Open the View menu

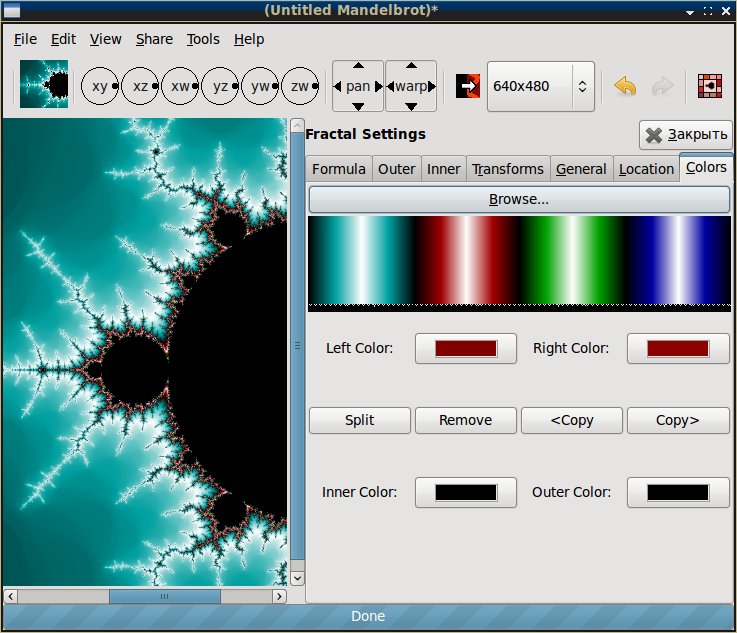[106, 39]
